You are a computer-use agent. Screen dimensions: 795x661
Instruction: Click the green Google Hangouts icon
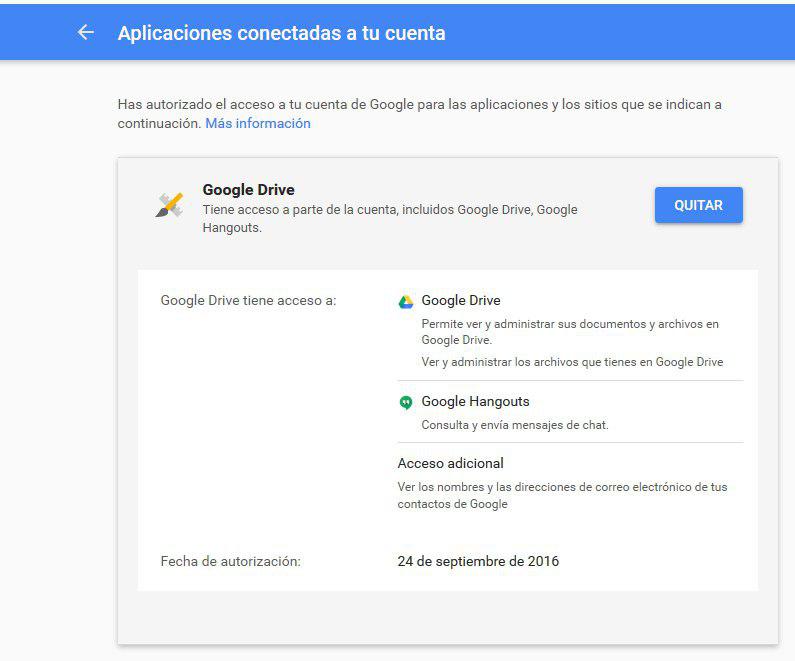406,403
